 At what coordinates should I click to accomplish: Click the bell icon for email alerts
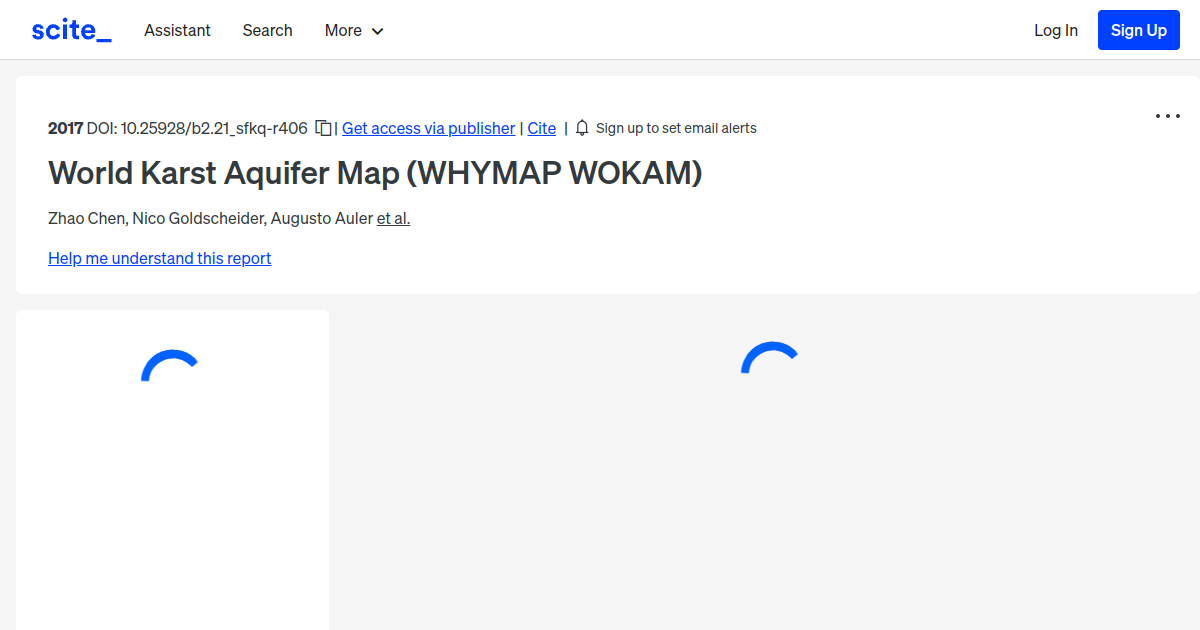pyautogui.click(x=581, y=128)
